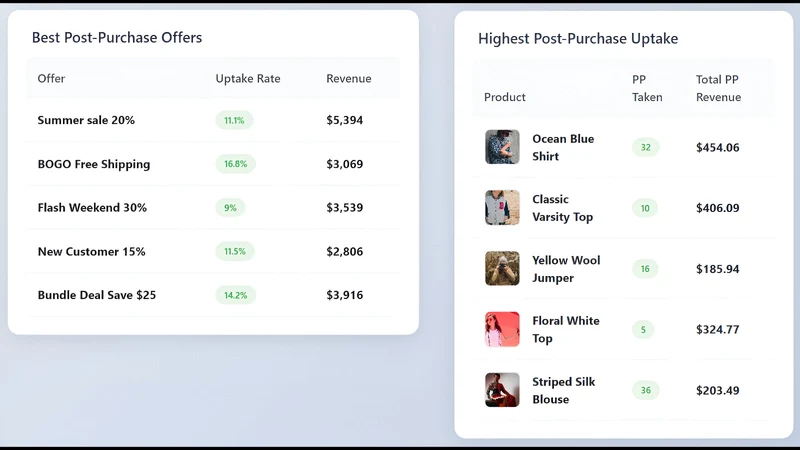Open the Striped Silk Blouse product thumbnail
The width and height of the screenshot is (800, 450).
(502, 390)
